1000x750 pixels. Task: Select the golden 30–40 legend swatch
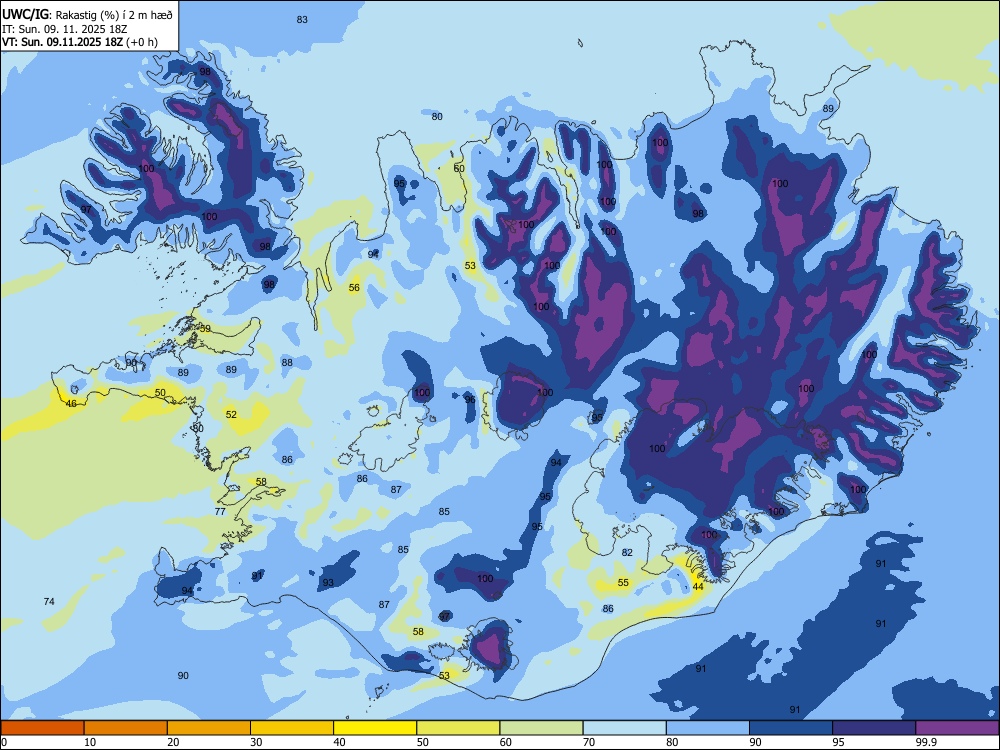292,728
